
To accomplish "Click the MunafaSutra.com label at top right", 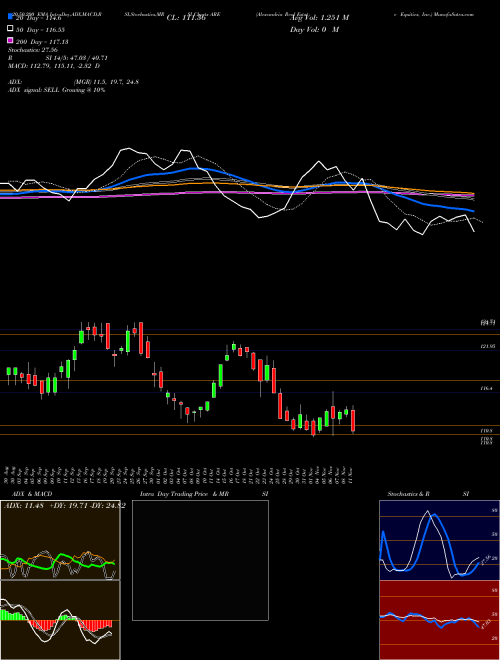I will (x=454, y=14).
